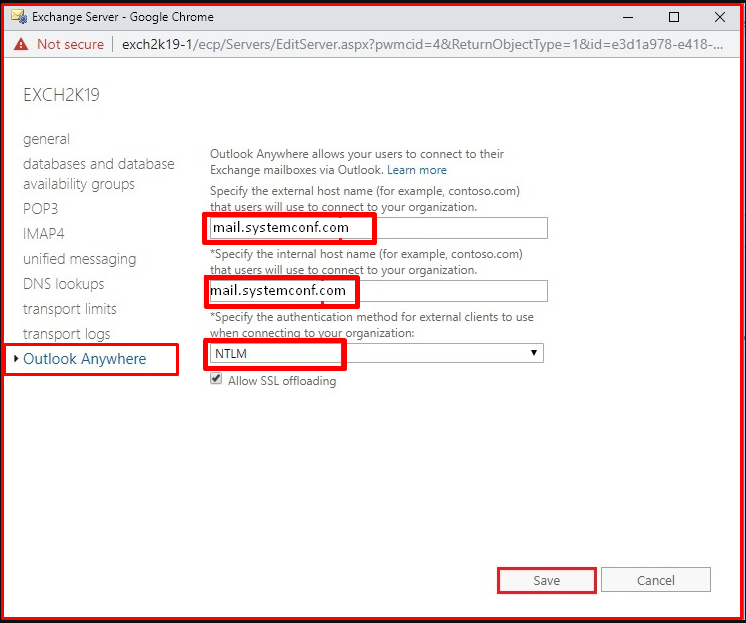
Task: Click the Save button
Action: tap(547, 580)
